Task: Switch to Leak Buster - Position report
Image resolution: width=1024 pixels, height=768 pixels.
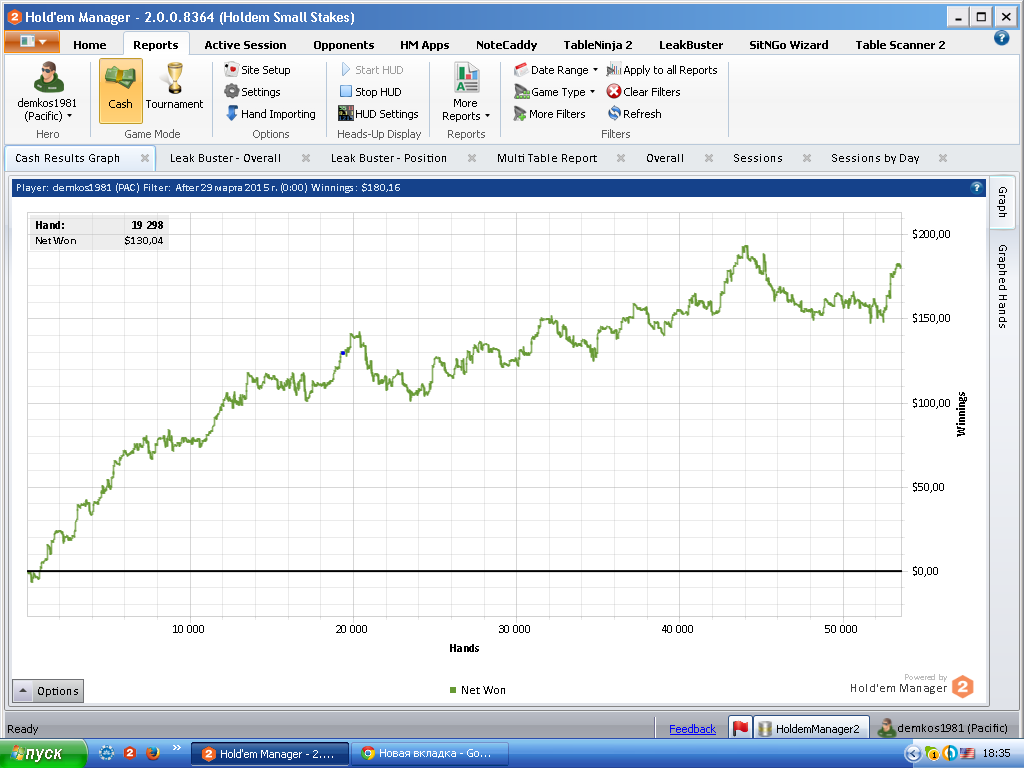Action: coord(389,158)
